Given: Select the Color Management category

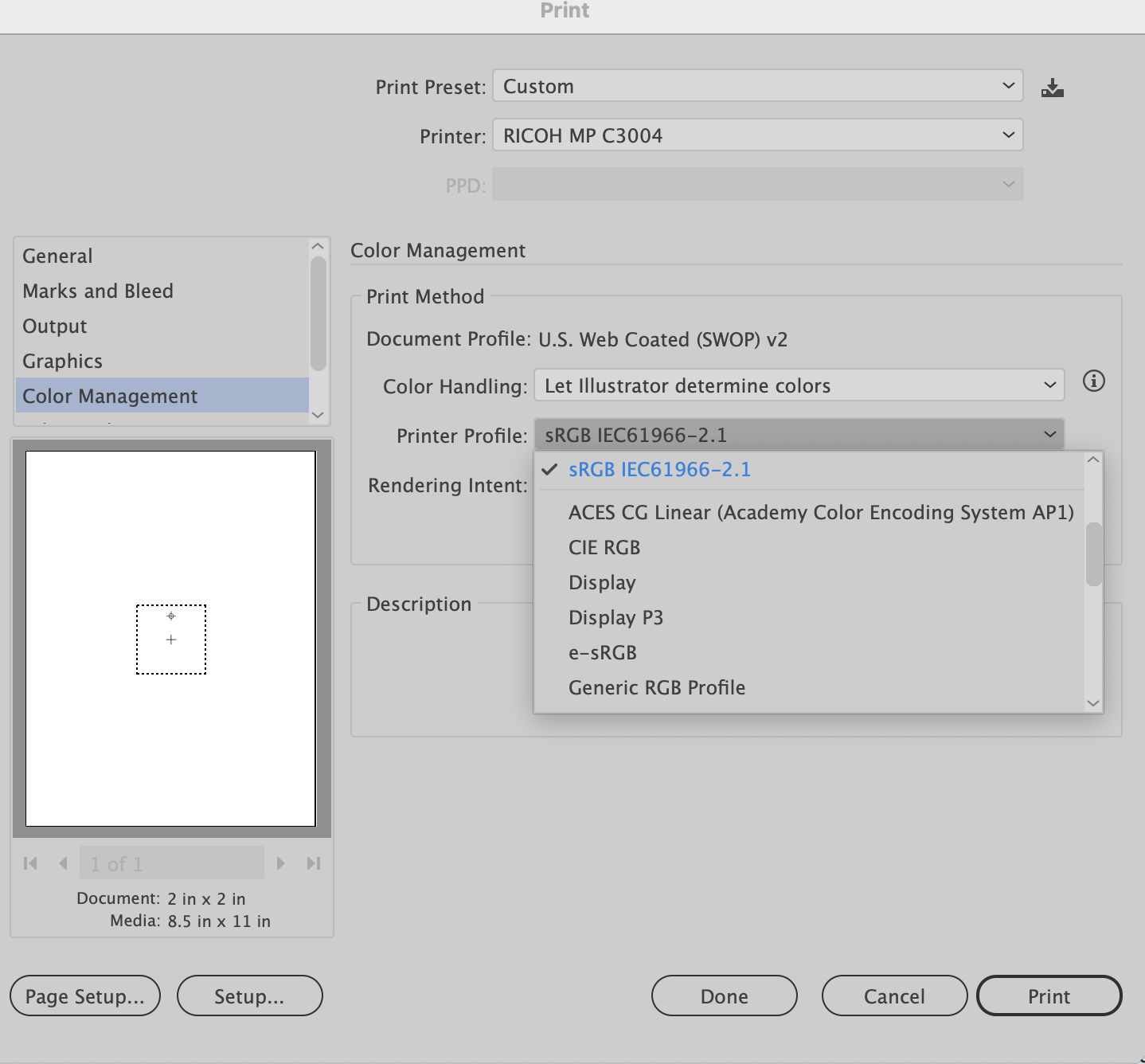Looking at the screenshot, I should tap(162, 396).
